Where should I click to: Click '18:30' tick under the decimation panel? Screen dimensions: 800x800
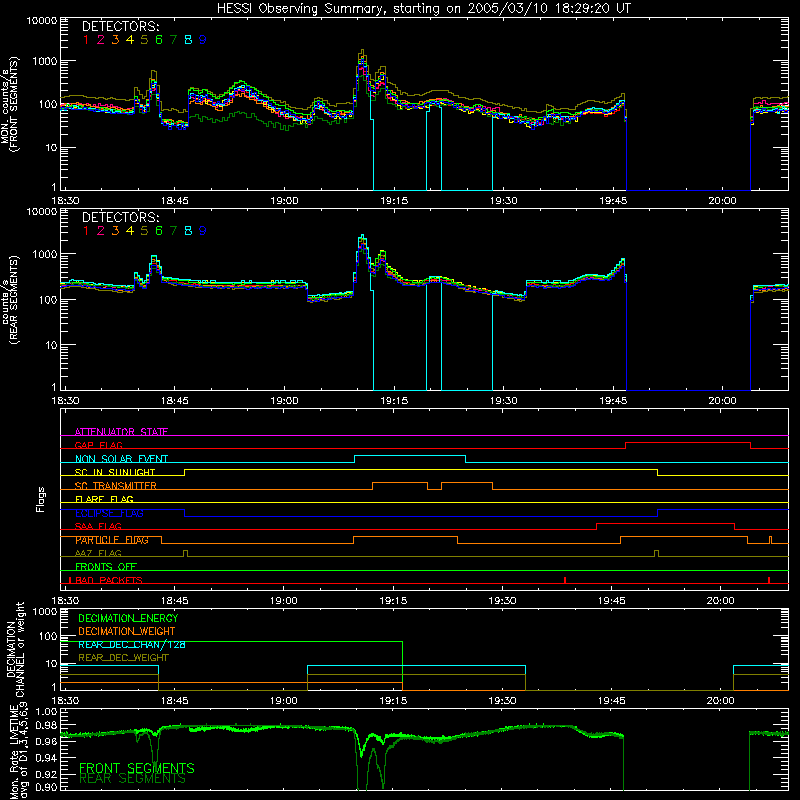point(65,701)
